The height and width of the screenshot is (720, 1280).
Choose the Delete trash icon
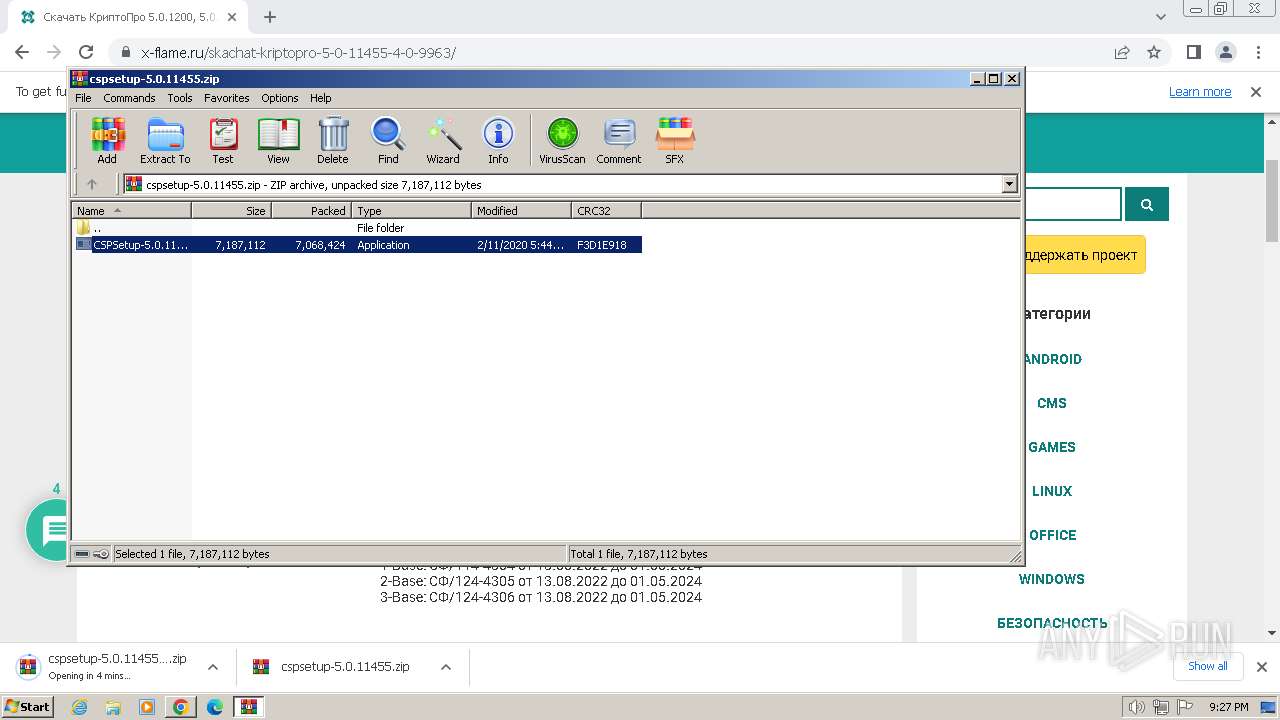[333, 141]
